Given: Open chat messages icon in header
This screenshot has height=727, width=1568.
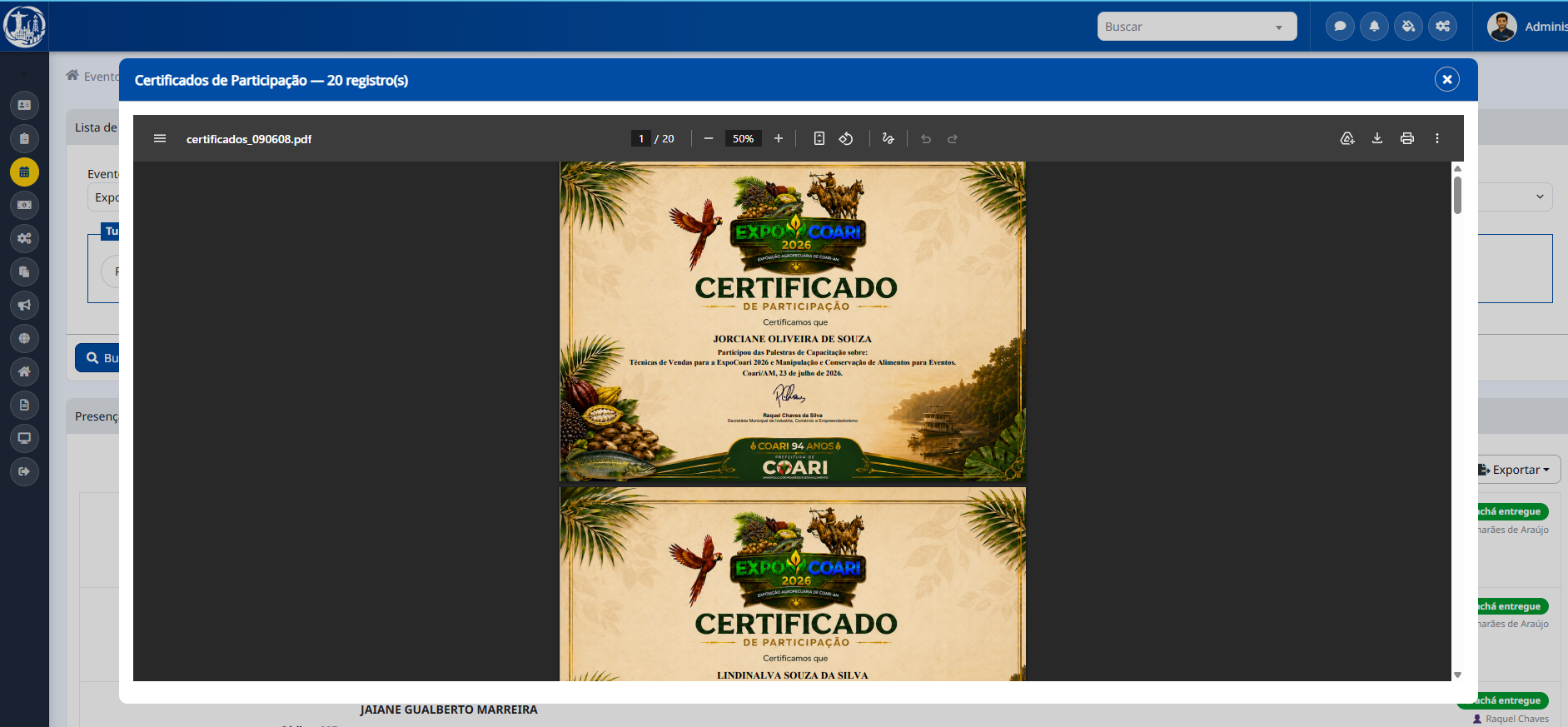Looking at the screenshot, I should point(1340,27).
